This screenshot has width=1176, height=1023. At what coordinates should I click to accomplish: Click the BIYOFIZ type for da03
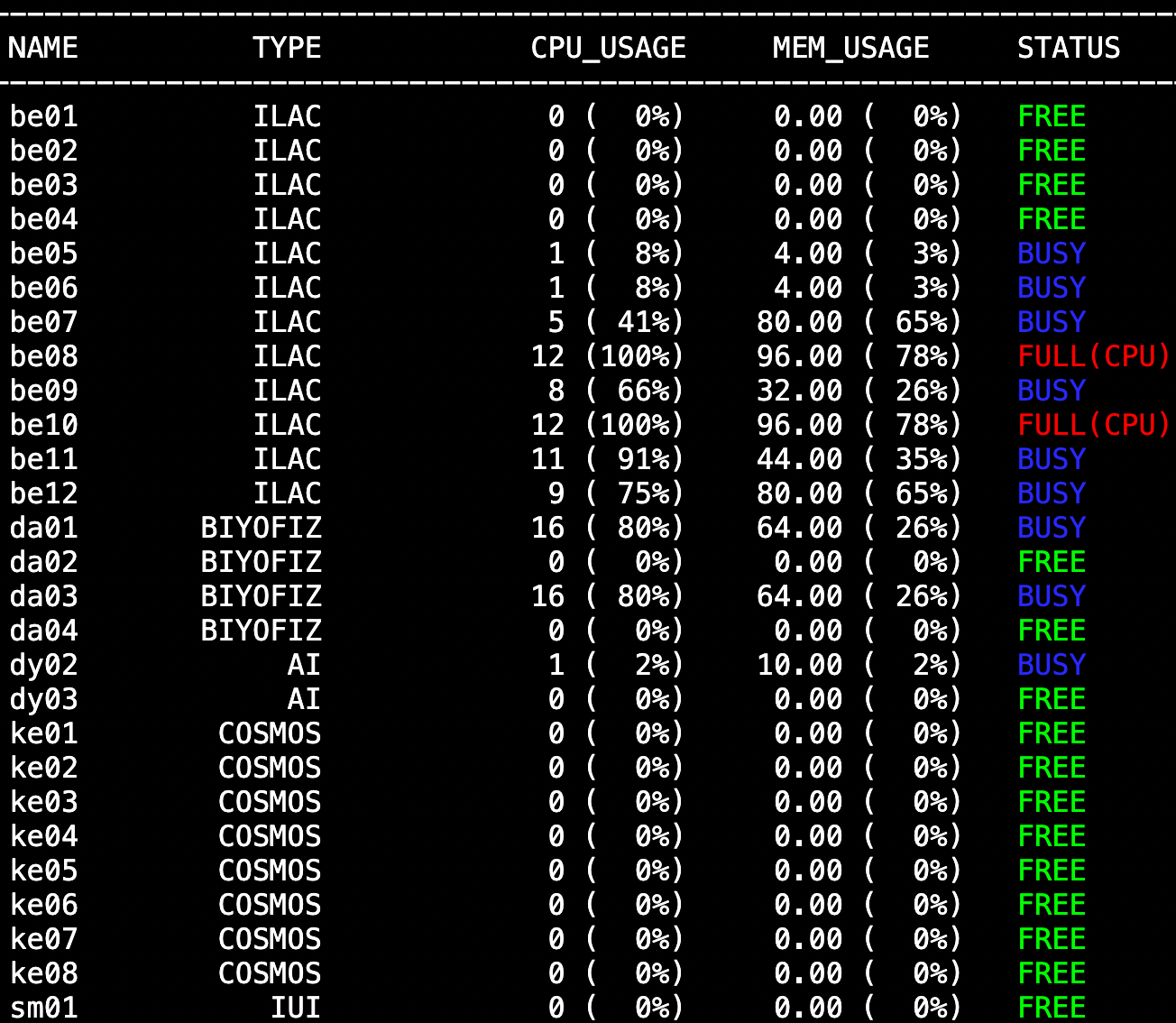point(261,596)
